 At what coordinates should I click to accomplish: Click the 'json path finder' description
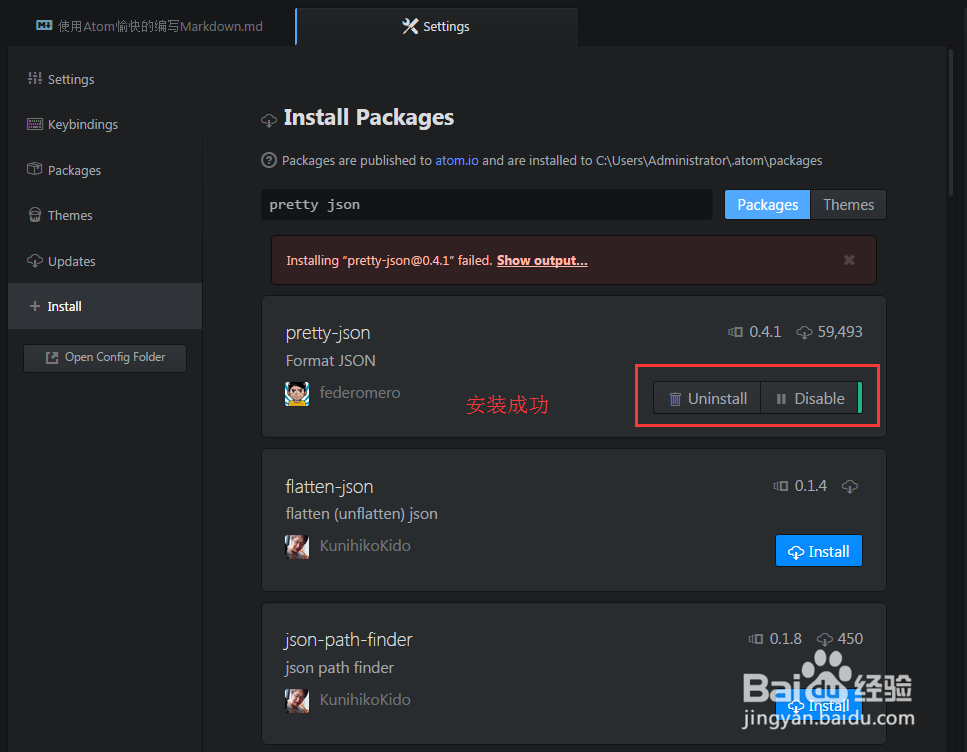click(339, 668)
